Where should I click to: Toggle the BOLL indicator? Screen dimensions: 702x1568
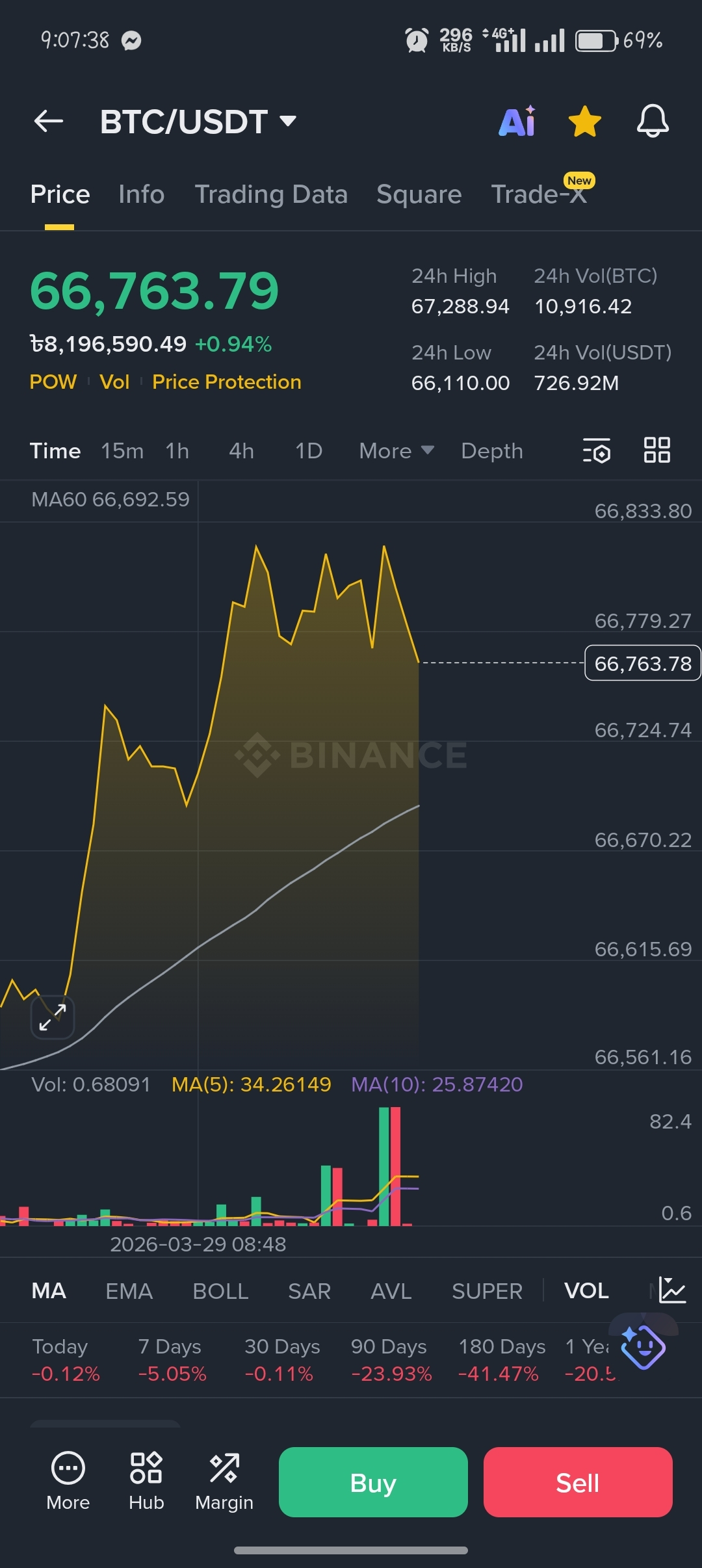pos(220,1291)
